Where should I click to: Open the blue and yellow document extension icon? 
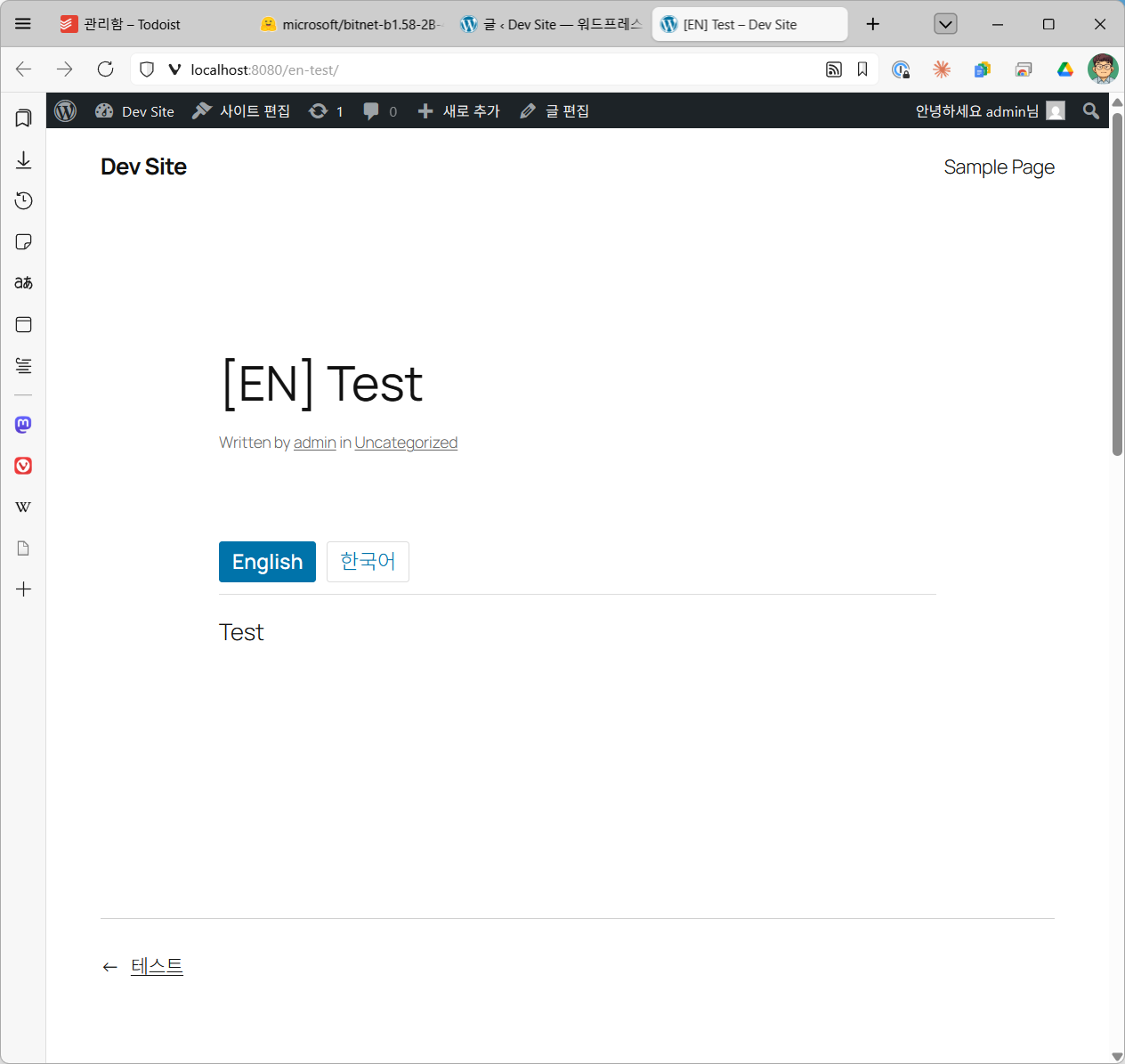click(983, 69)
